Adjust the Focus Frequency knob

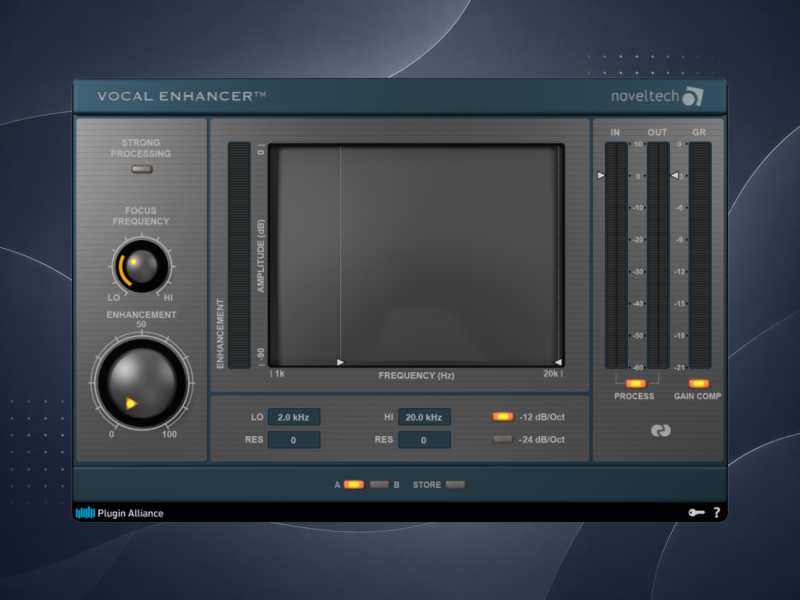pos(141,266)
